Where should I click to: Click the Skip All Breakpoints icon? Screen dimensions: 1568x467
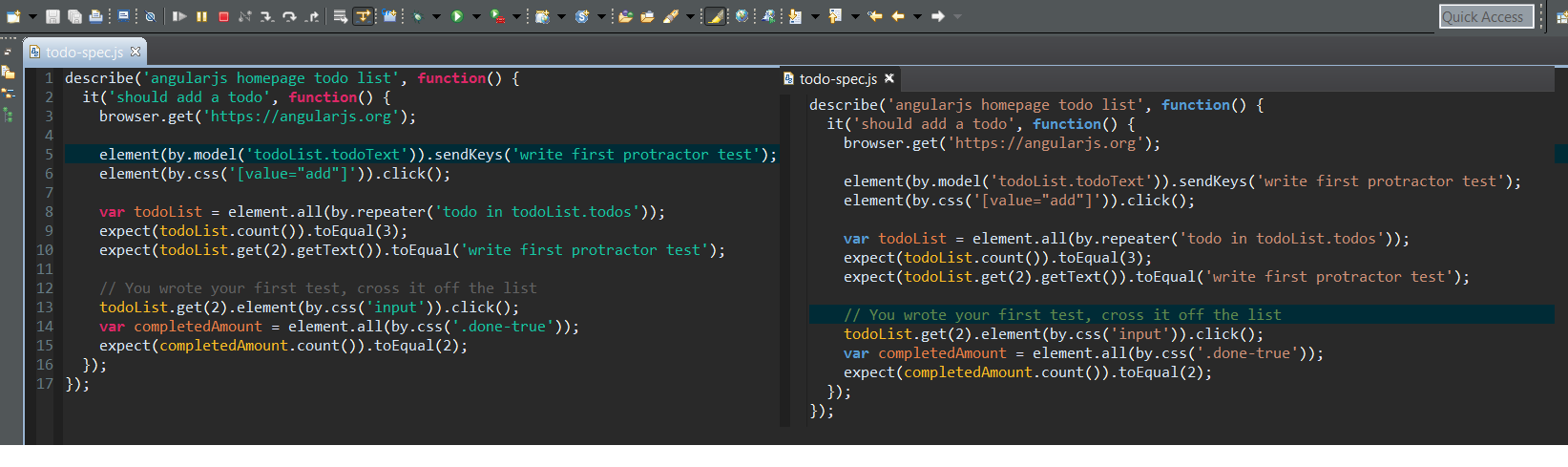[x=150, y=16]
